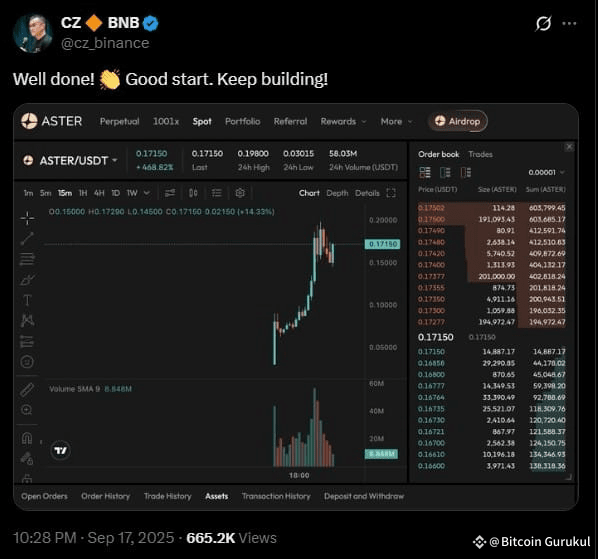
Task: Switch to the Trades tab
Action: point(480,154)
